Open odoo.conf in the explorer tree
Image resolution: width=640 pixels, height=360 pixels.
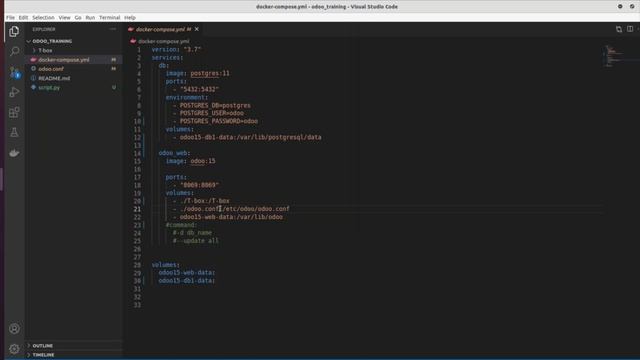pyautogui.click(x=51, y=69)
